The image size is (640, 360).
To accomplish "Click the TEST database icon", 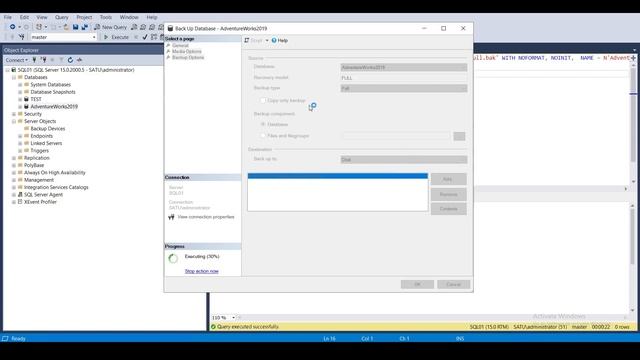I will [x=27, y=99].
